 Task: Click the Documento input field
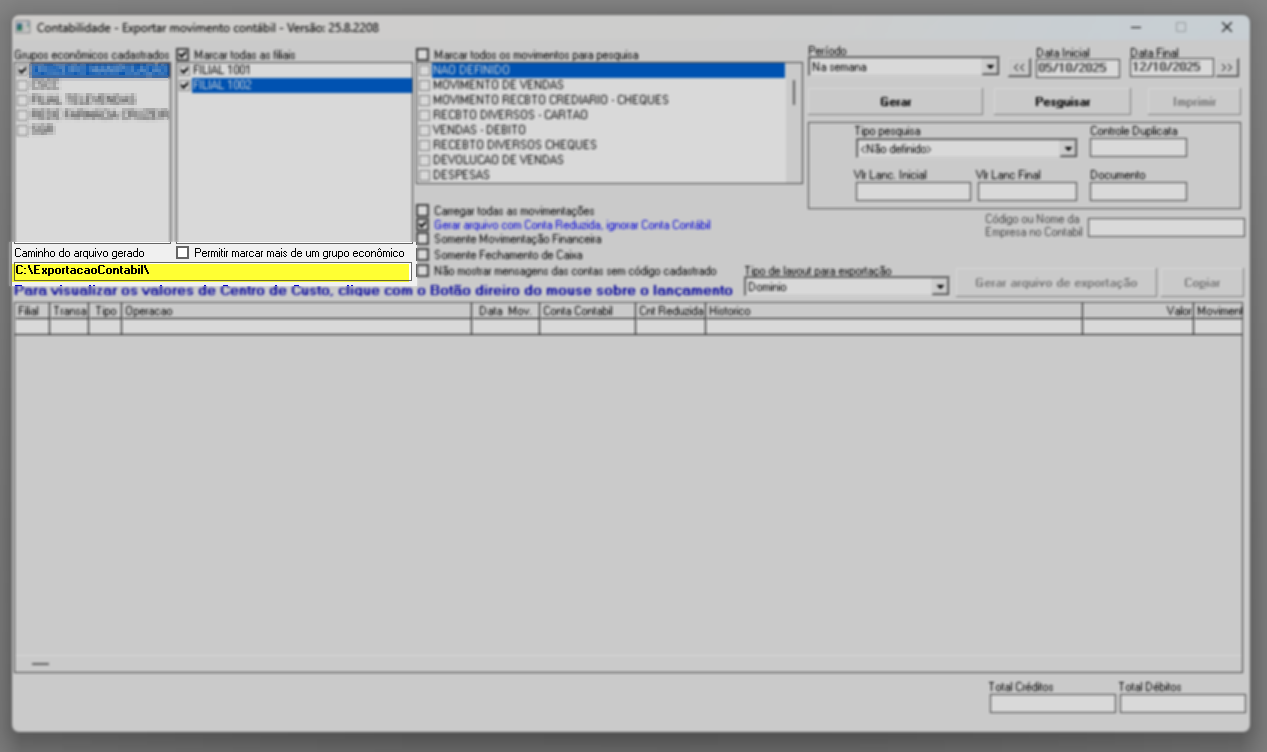pyautogui.click(x=1138, y=191)
